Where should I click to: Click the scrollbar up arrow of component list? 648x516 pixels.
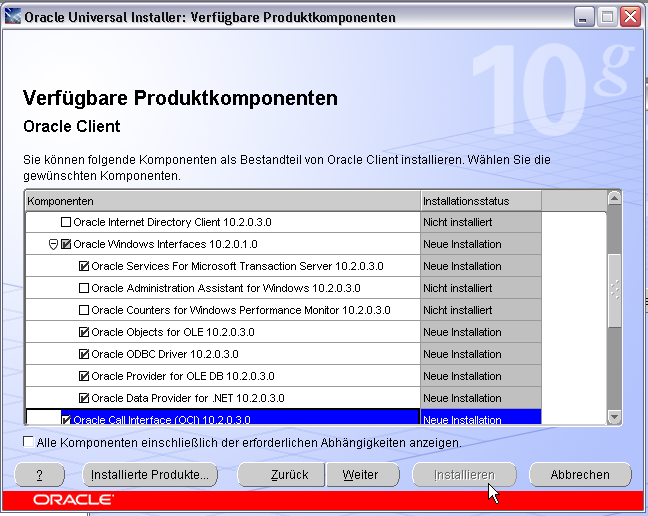[615, 198]
